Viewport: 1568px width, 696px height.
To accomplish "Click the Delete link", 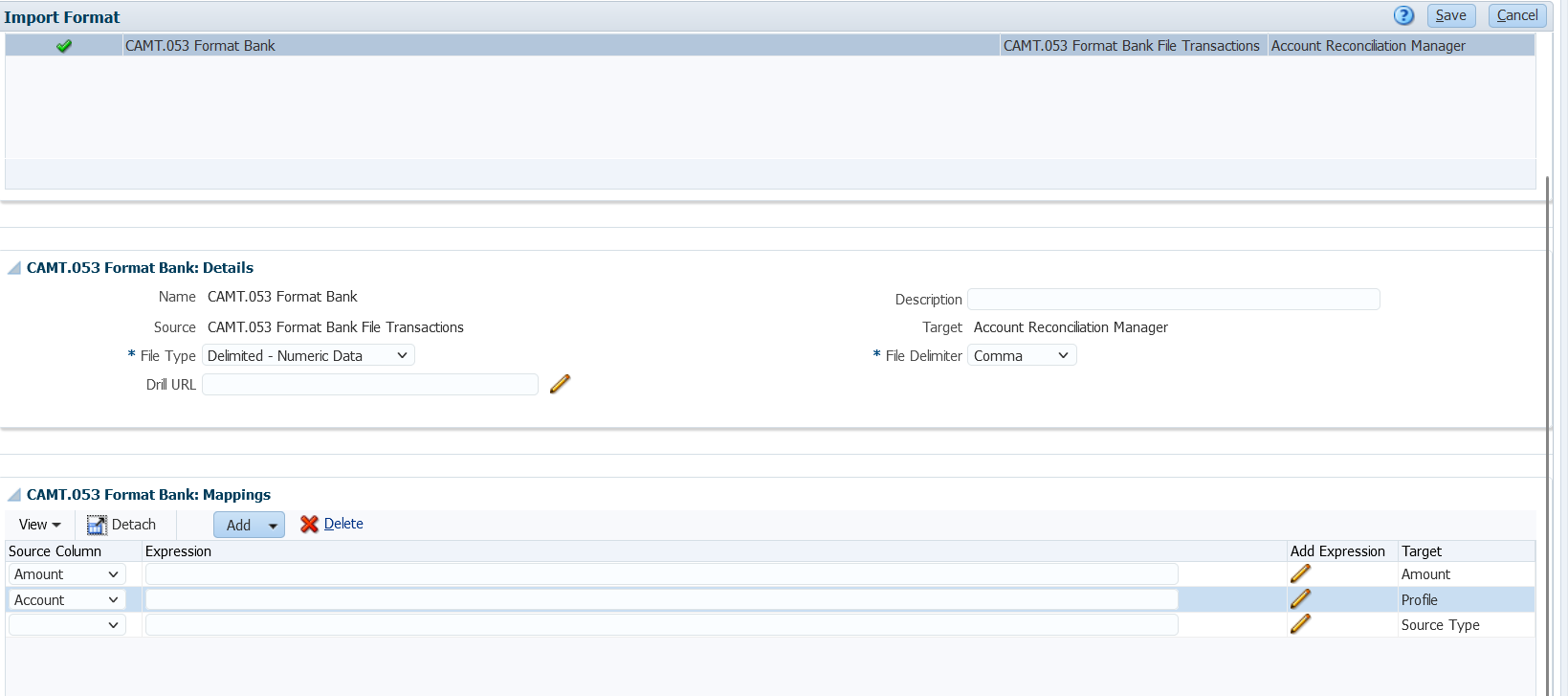I will pyautogui.click(x=343, y=524).
